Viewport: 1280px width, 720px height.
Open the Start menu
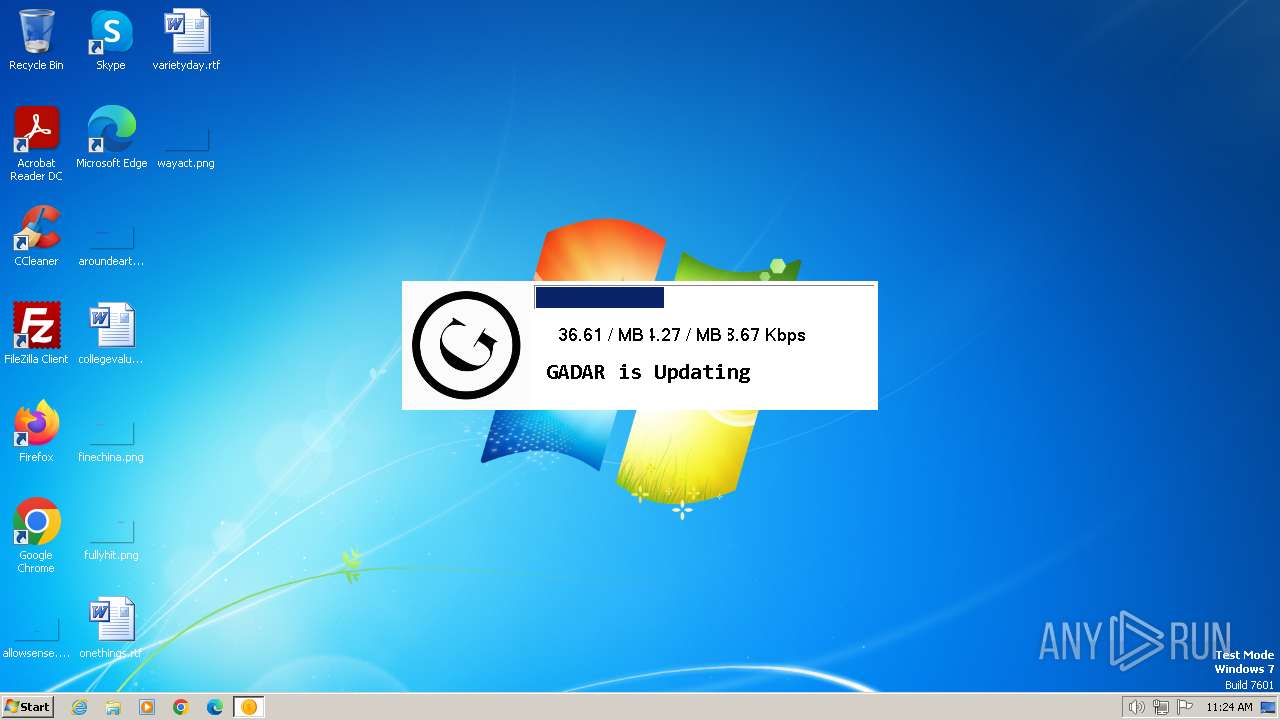[27, 707]
